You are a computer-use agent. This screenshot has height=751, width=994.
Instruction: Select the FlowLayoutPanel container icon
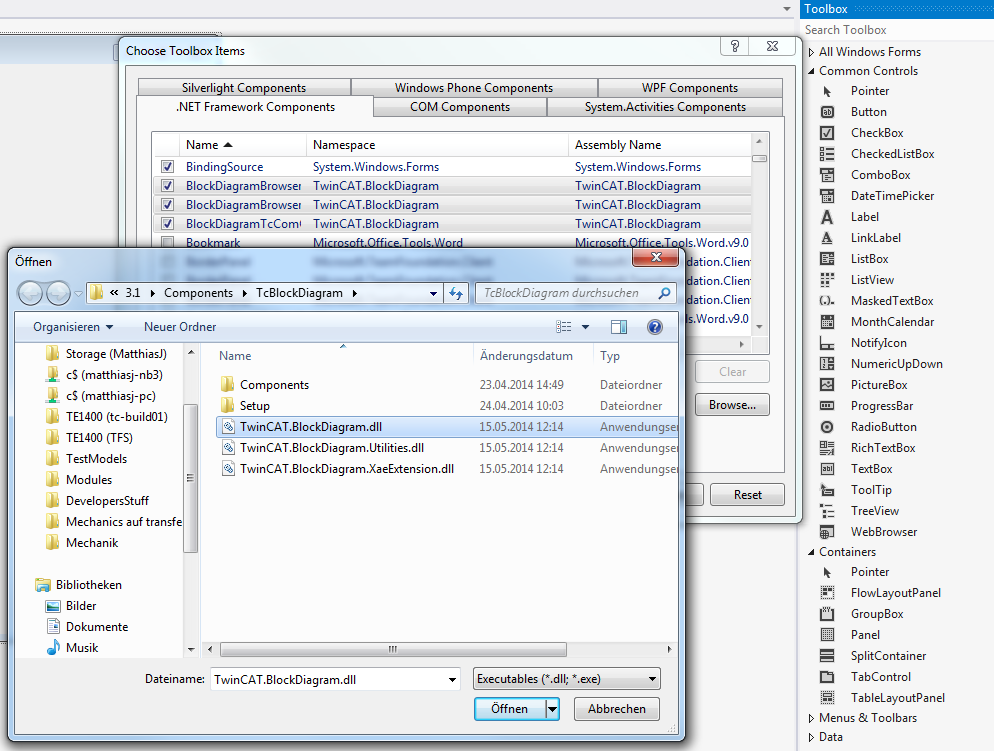coord(827,593)
